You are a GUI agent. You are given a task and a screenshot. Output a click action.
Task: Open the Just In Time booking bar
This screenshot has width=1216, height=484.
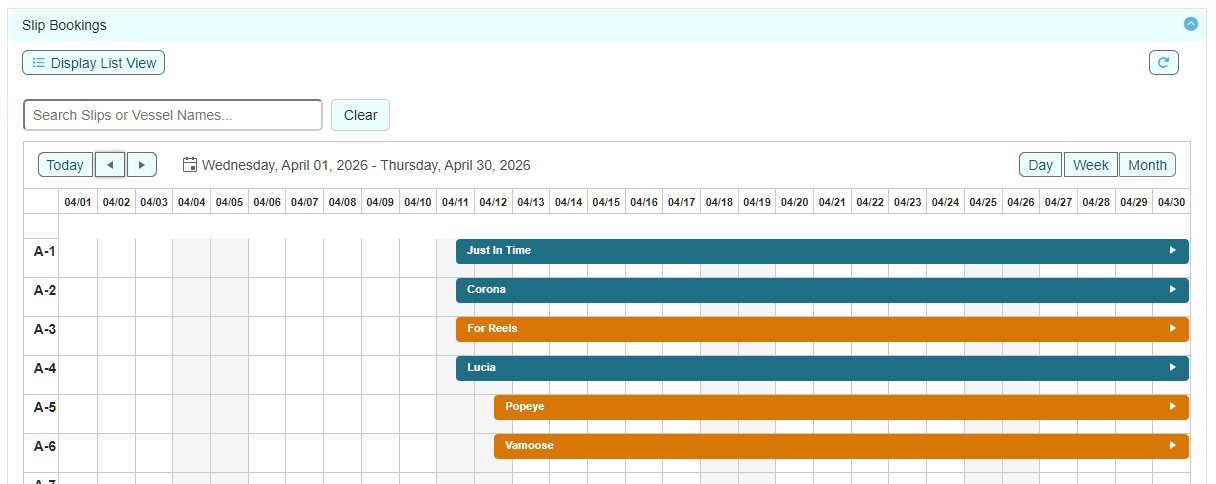coord(822,251)
